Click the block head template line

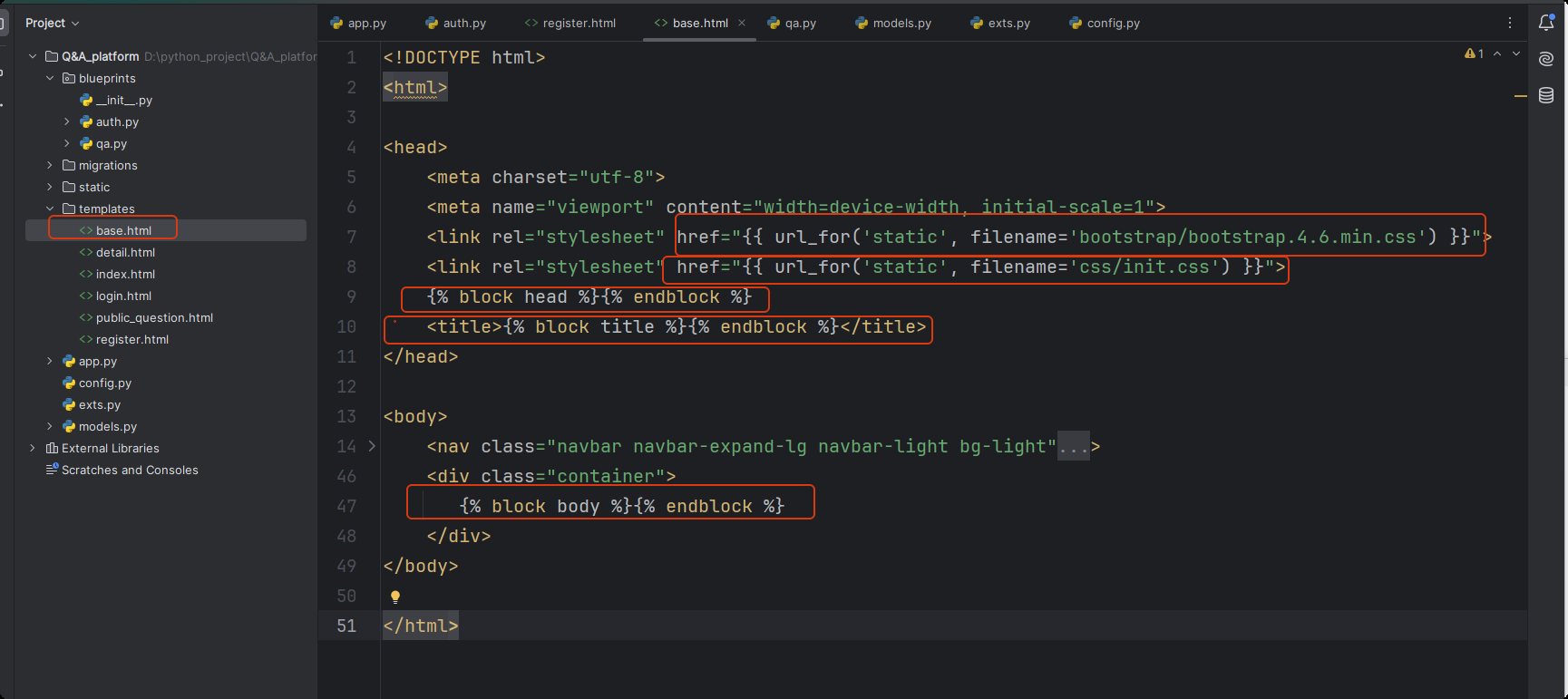pos(589,296)
